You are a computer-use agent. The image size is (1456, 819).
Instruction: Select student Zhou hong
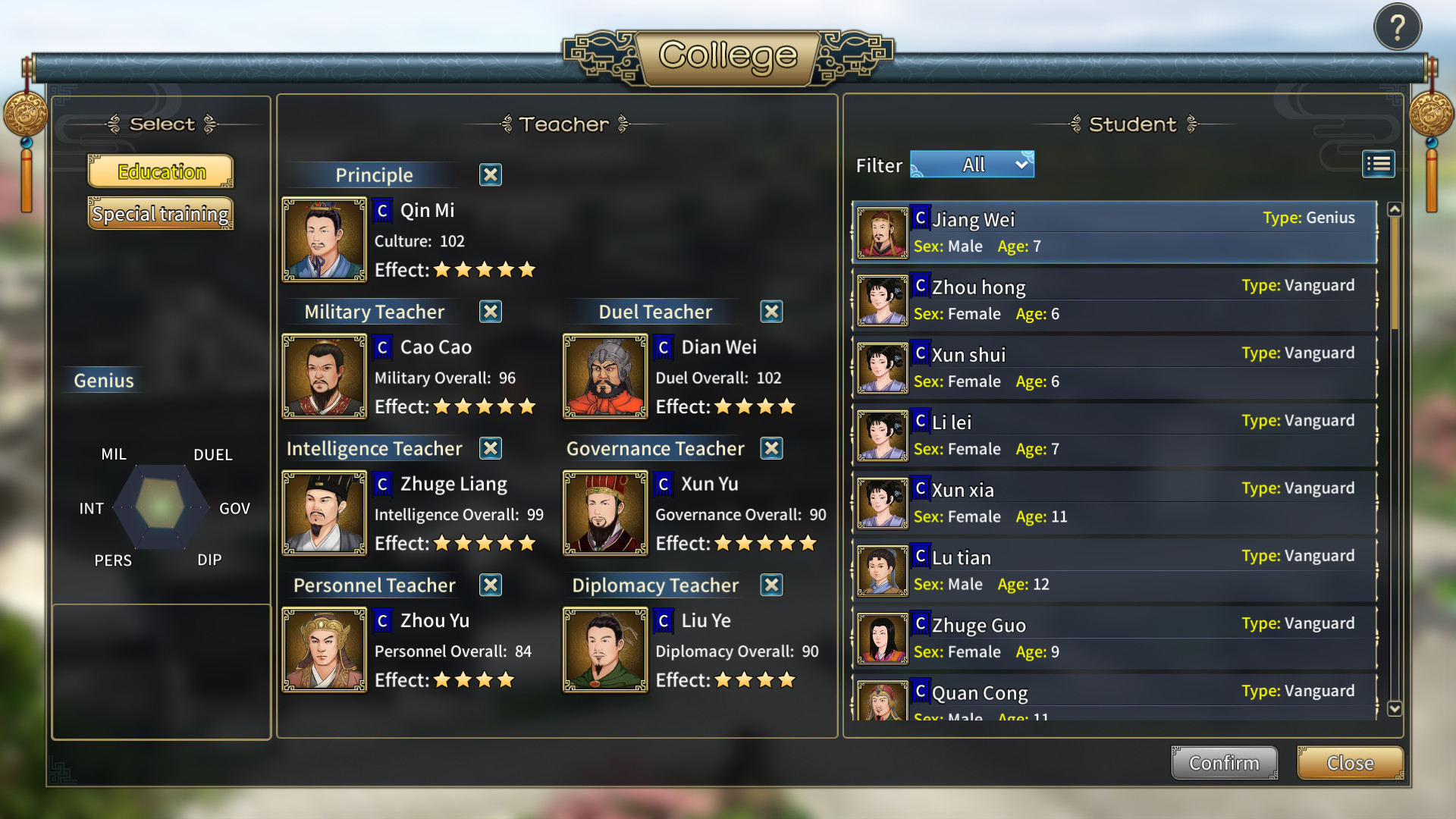pyautogui.click(x=1114, y=300)
